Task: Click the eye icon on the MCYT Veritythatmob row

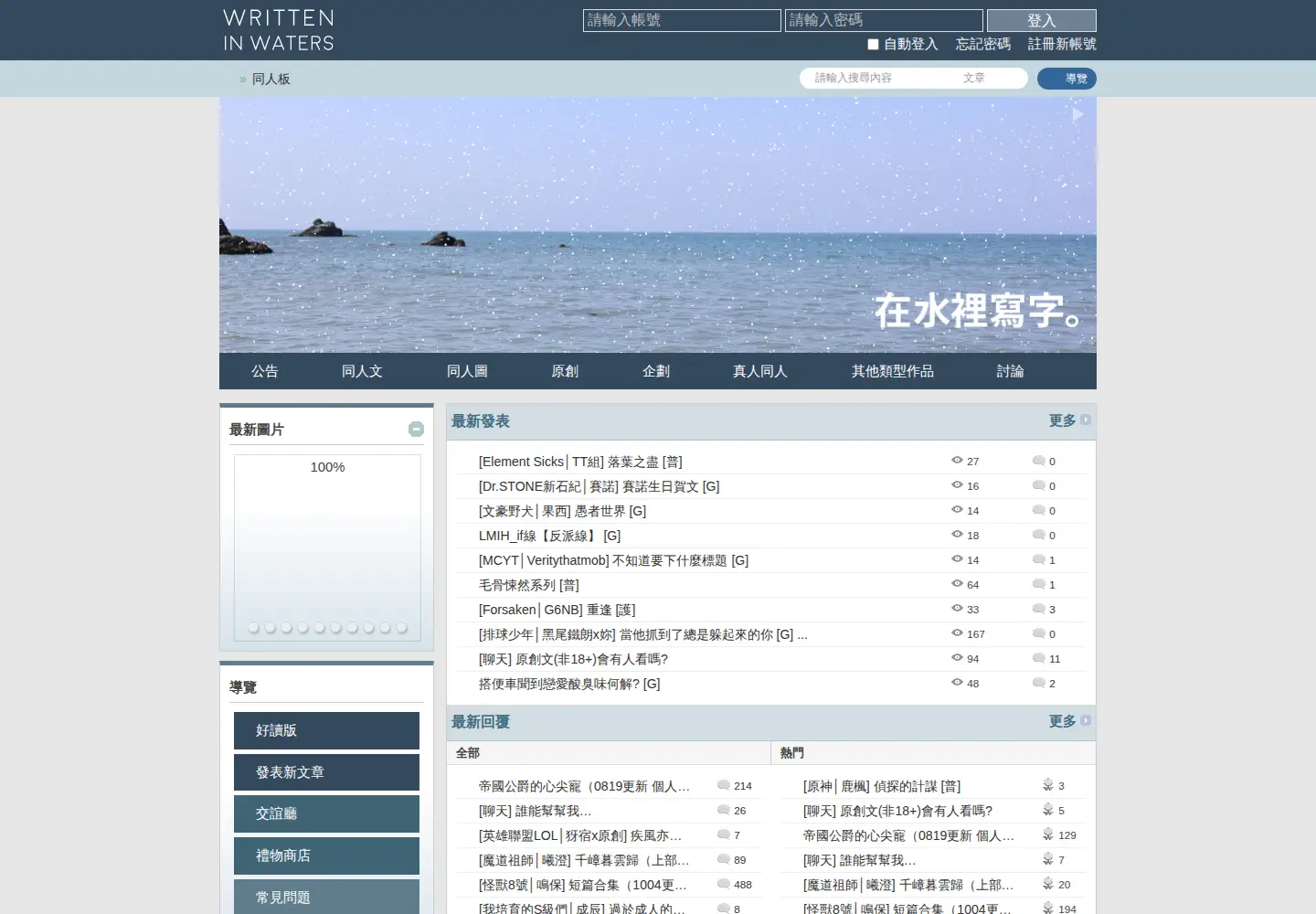Action: (957, 559)
